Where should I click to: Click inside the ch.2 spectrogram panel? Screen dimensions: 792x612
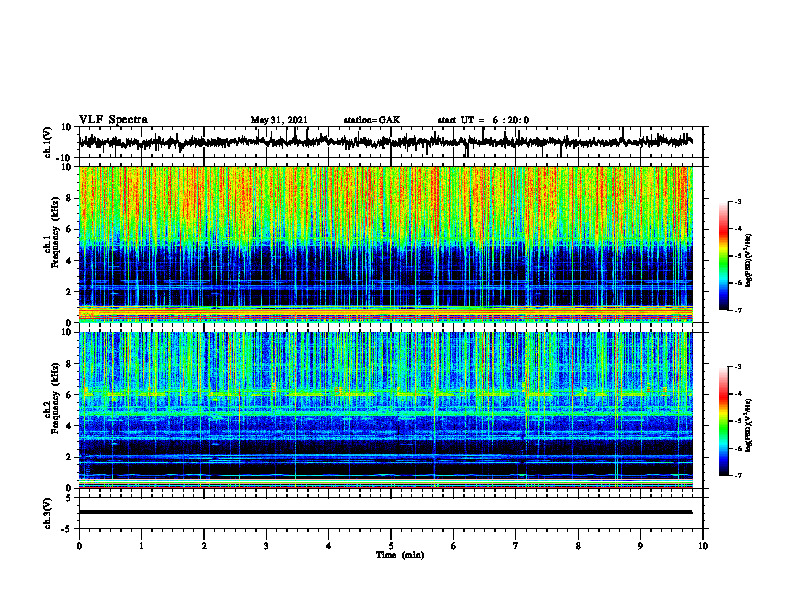click(385, 410)
